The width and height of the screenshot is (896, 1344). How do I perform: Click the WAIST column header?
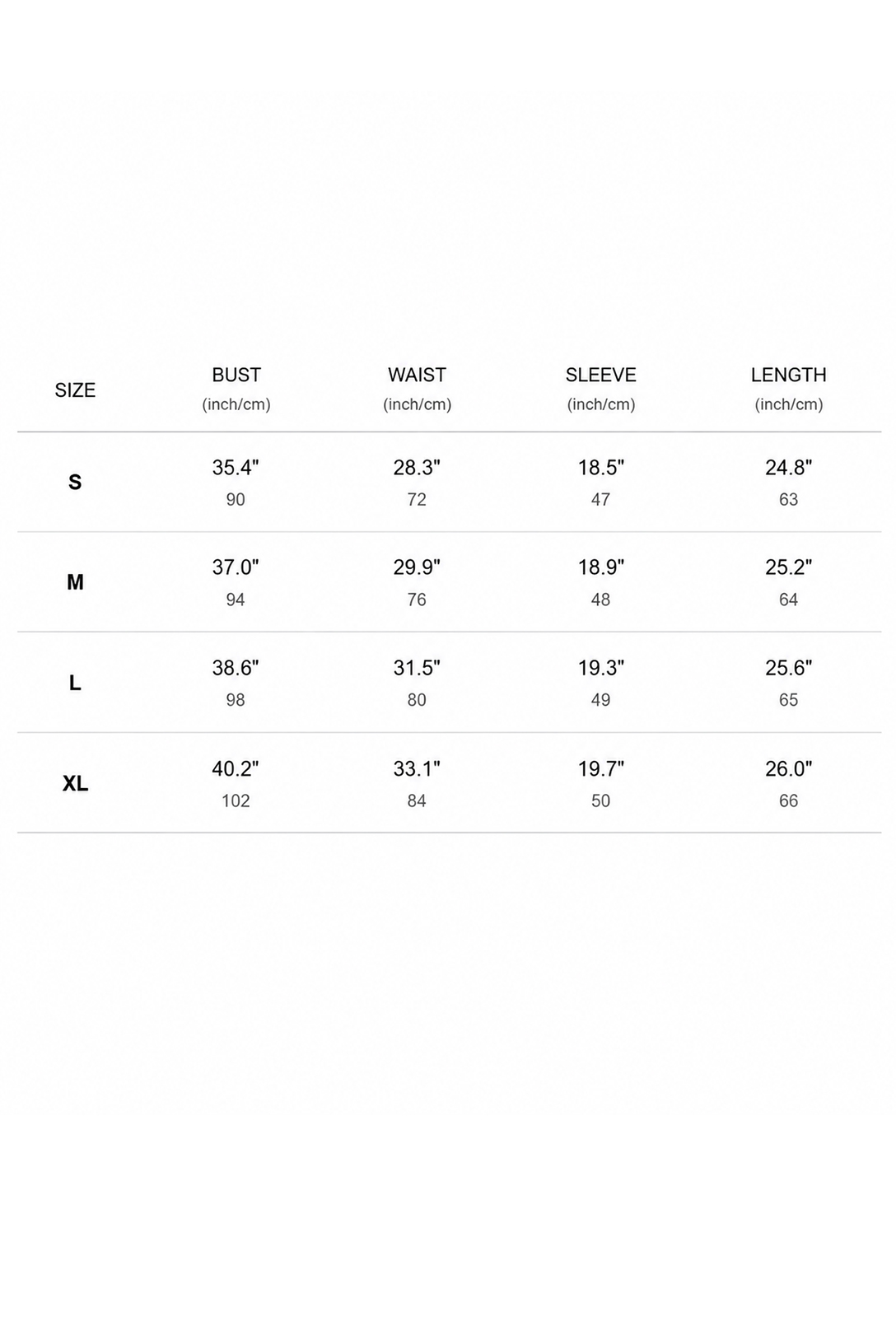click(417, 375)
